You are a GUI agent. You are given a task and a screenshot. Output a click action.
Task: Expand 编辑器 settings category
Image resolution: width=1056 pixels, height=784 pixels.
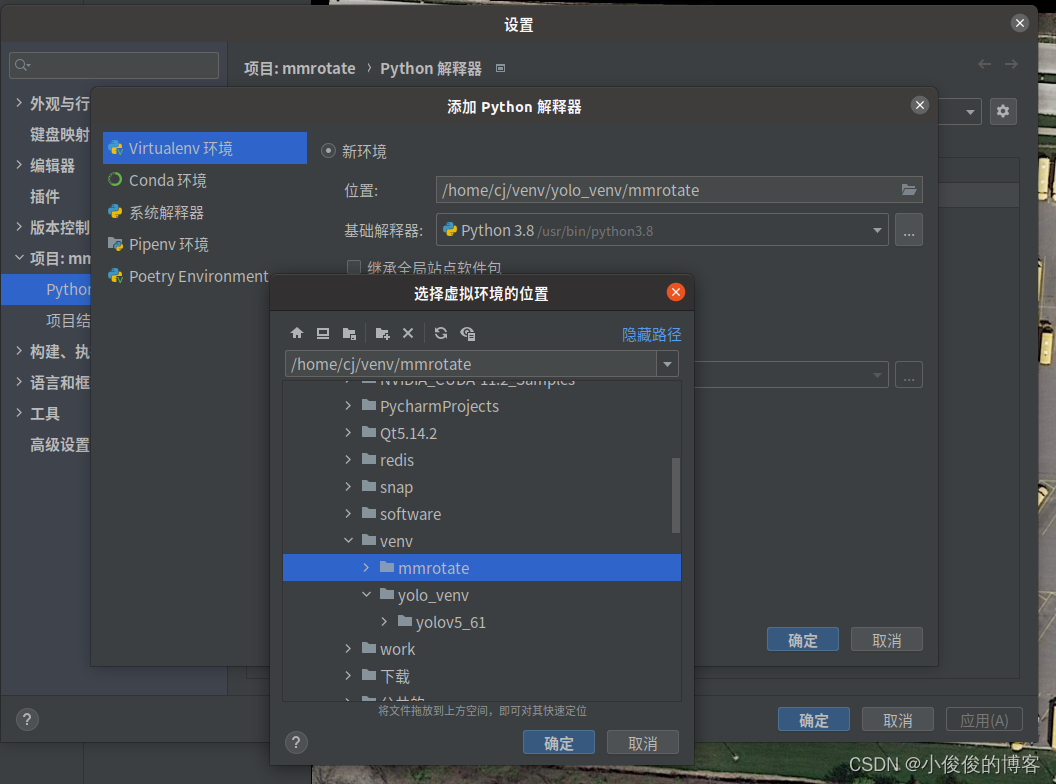click(x=19, y=165)
